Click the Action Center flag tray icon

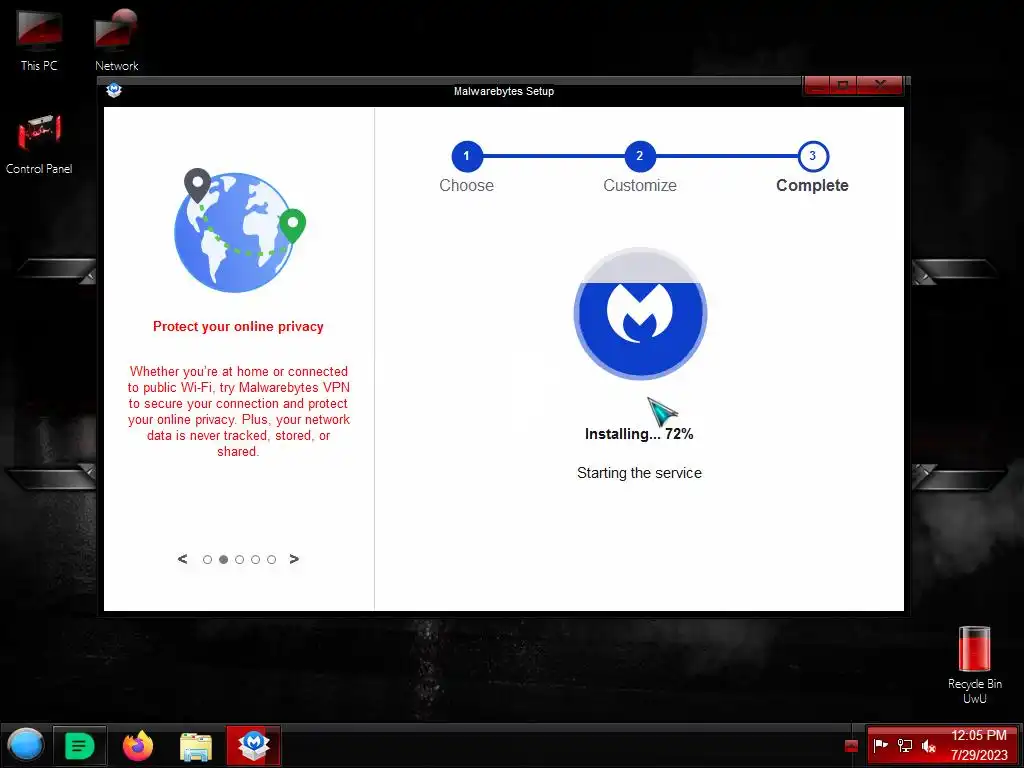(880, 745)
